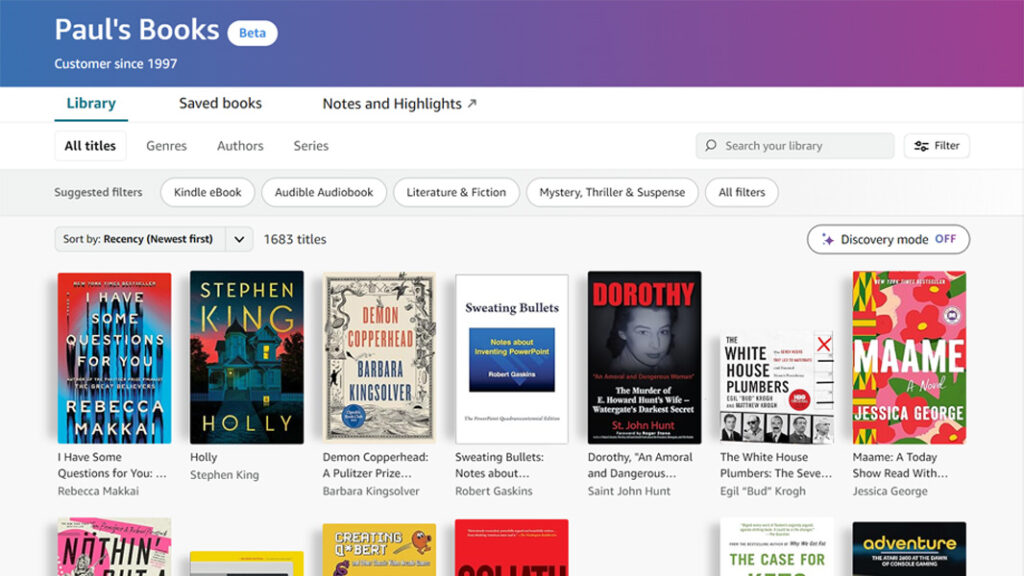Click the Discovery mode sparkle icon
Screen dimensions: 1024x576
[x=827, y=240]
